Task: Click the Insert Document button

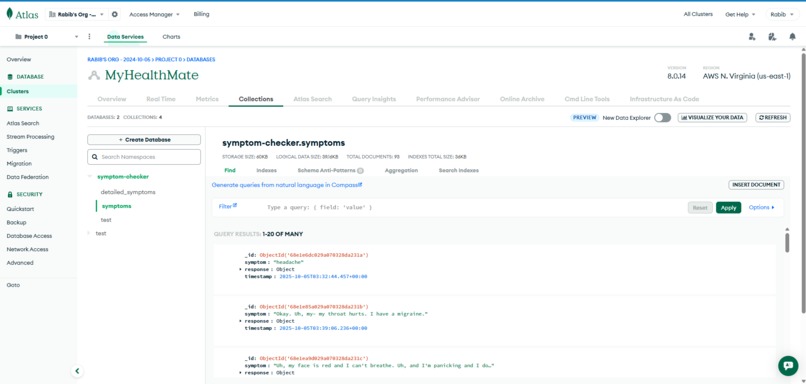Action: (x=756, y=185)
